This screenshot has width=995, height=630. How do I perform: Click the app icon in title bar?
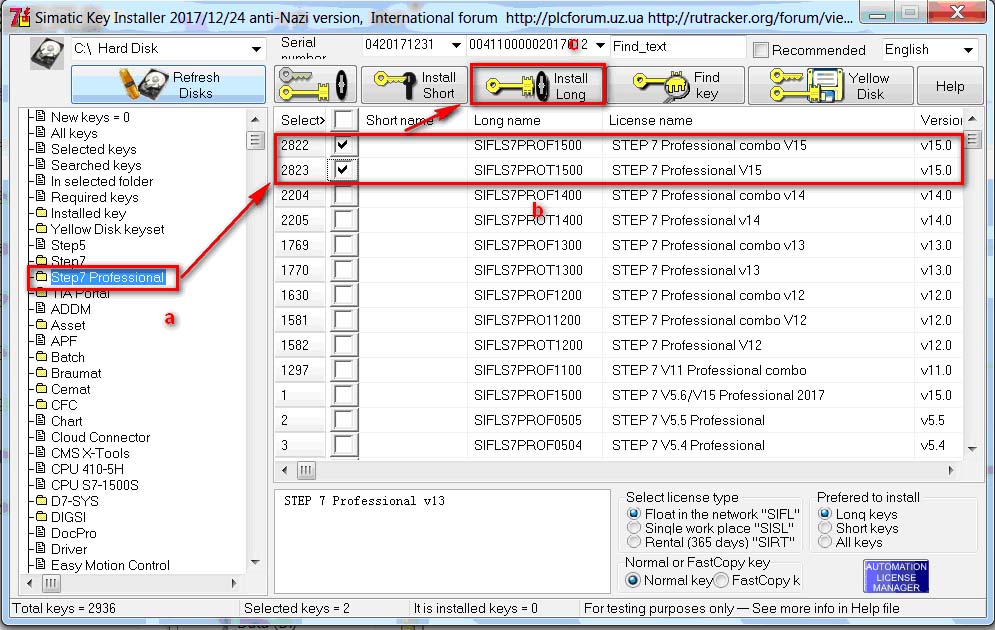coord(20,16)
